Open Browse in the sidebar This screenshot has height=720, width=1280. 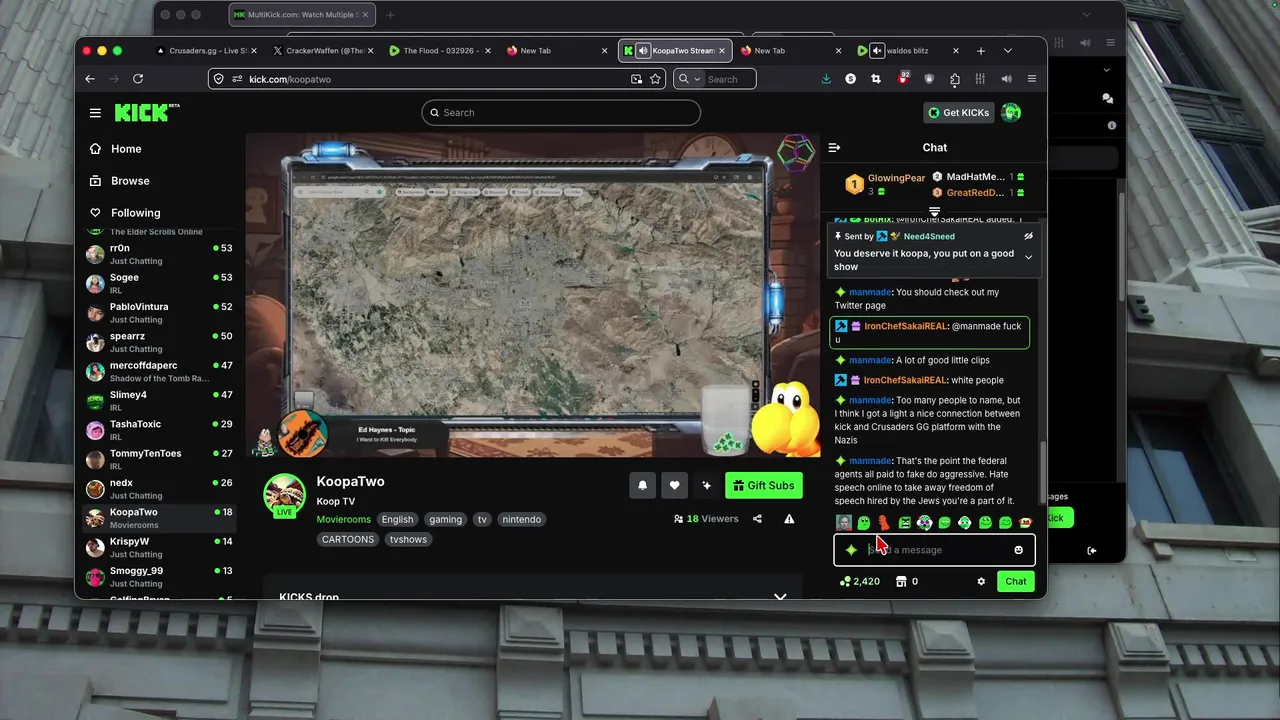[x=130, y=181]
